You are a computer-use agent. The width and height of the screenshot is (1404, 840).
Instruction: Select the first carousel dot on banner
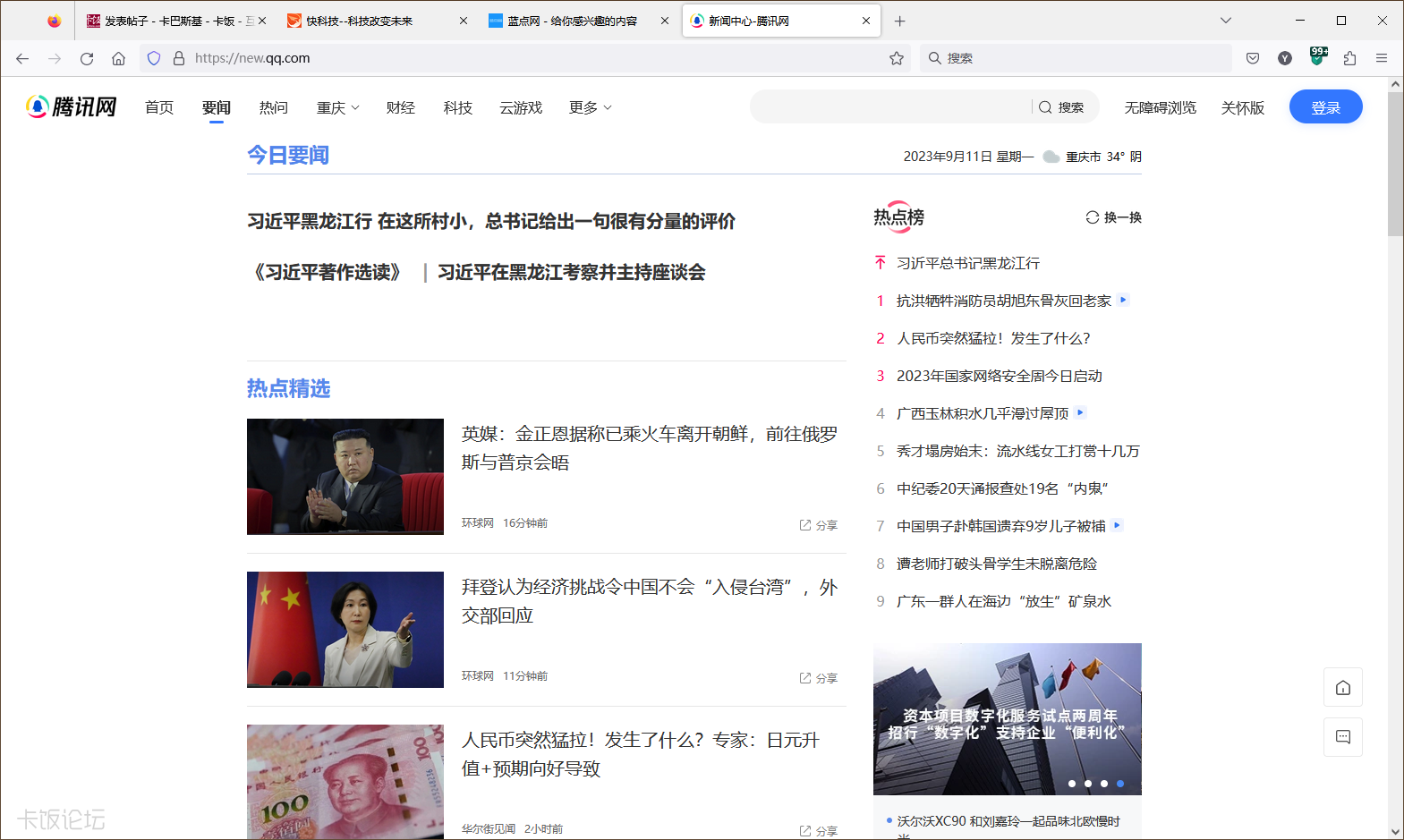click(1072, 784)
